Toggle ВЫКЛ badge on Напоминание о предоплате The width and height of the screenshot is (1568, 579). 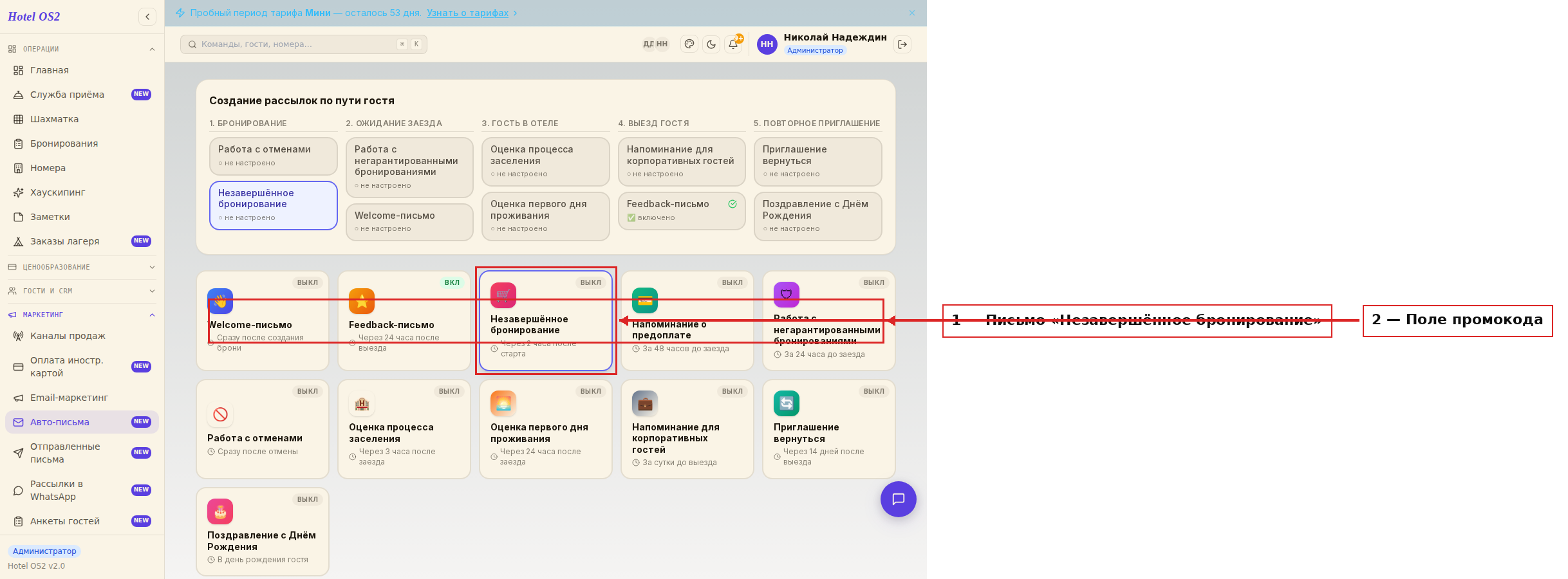point(733,282)
